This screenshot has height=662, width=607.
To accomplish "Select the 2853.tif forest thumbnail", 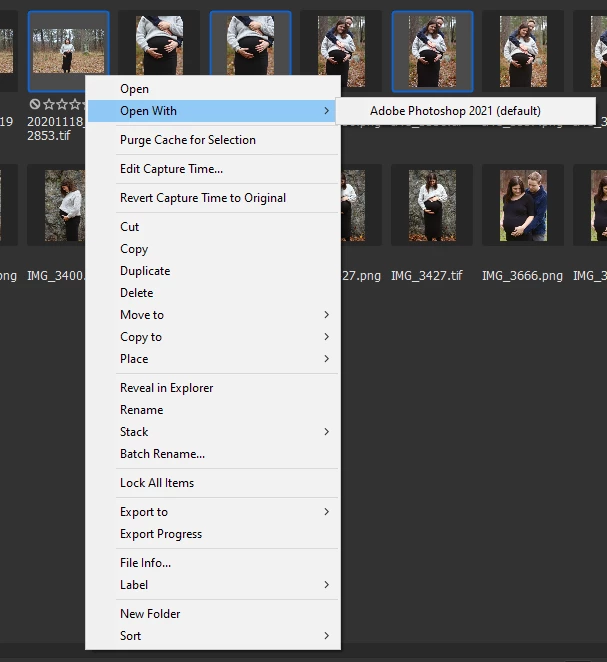I will (68, 51).
